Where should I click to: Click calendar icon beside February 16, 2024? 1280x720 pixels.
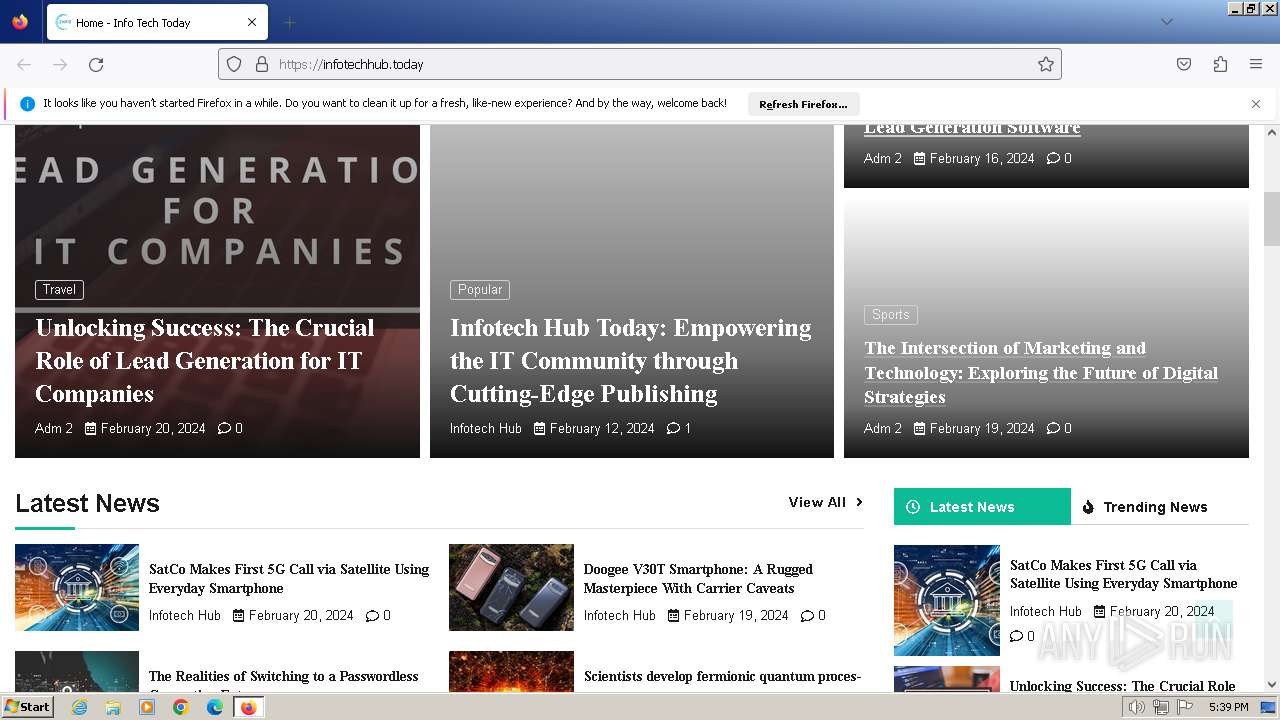click(x=920, y=158)
